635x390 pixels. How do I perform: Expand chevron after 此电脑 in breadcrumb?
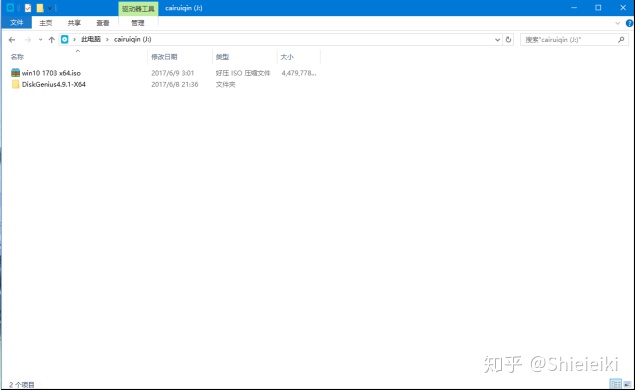[107, 39]
